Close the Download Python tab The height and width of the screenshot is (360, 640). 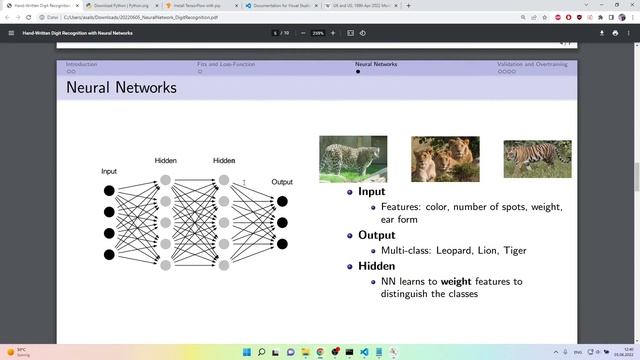pyautogui.click(x=156, y=6)
